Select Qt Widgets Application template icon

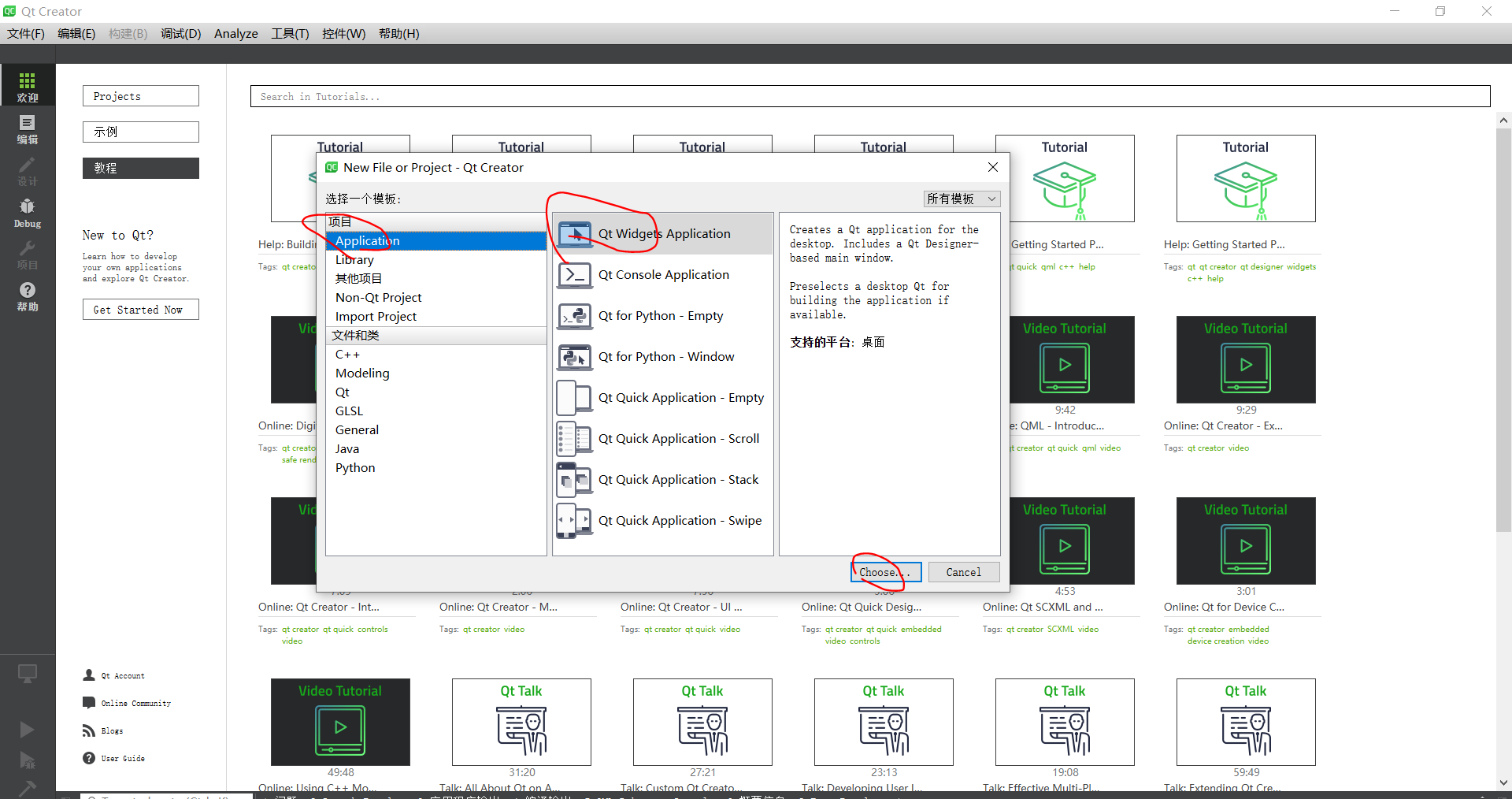pyautogui.click(x=574, y=234)
